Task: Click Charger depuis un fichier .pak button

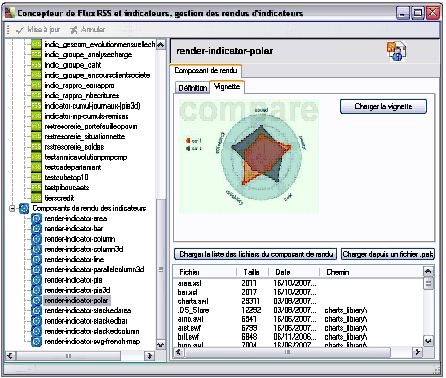Action: tap(388, 254)
